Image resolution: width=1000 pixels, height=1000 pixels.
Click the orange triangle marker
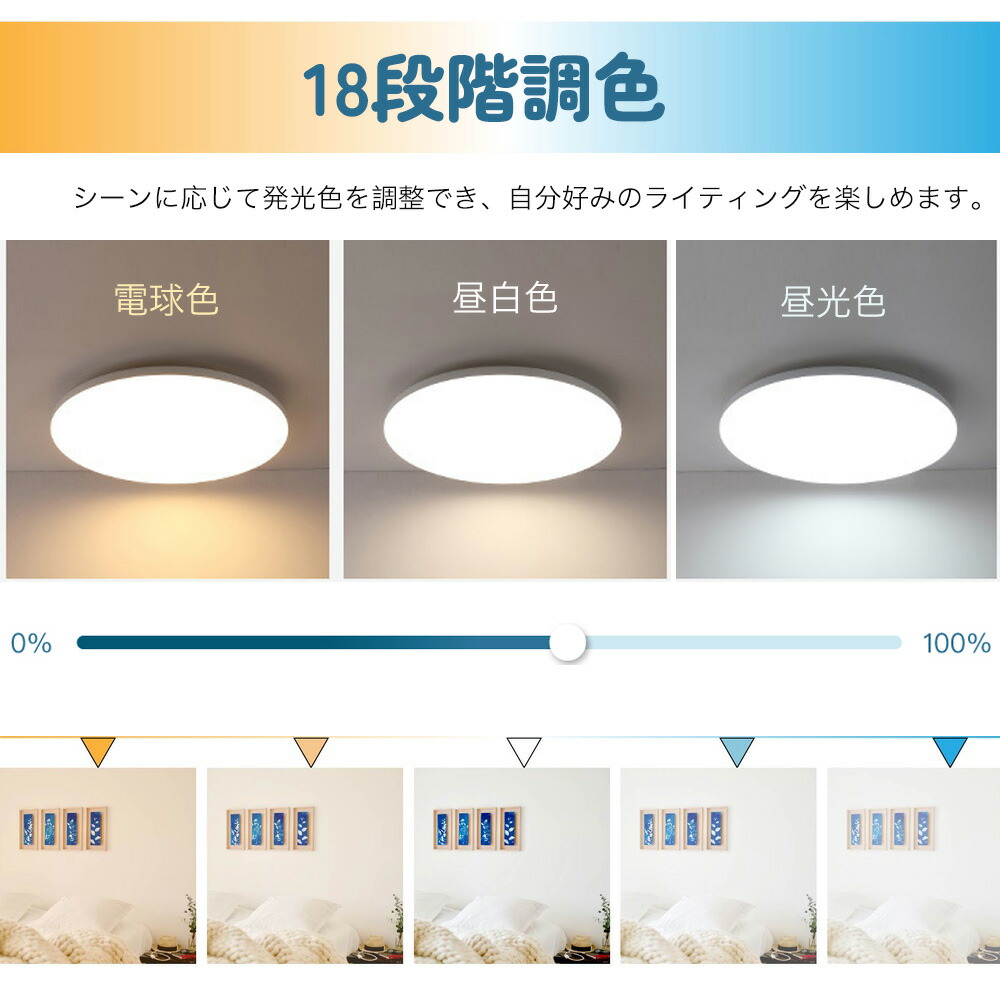tap(98, 751)
